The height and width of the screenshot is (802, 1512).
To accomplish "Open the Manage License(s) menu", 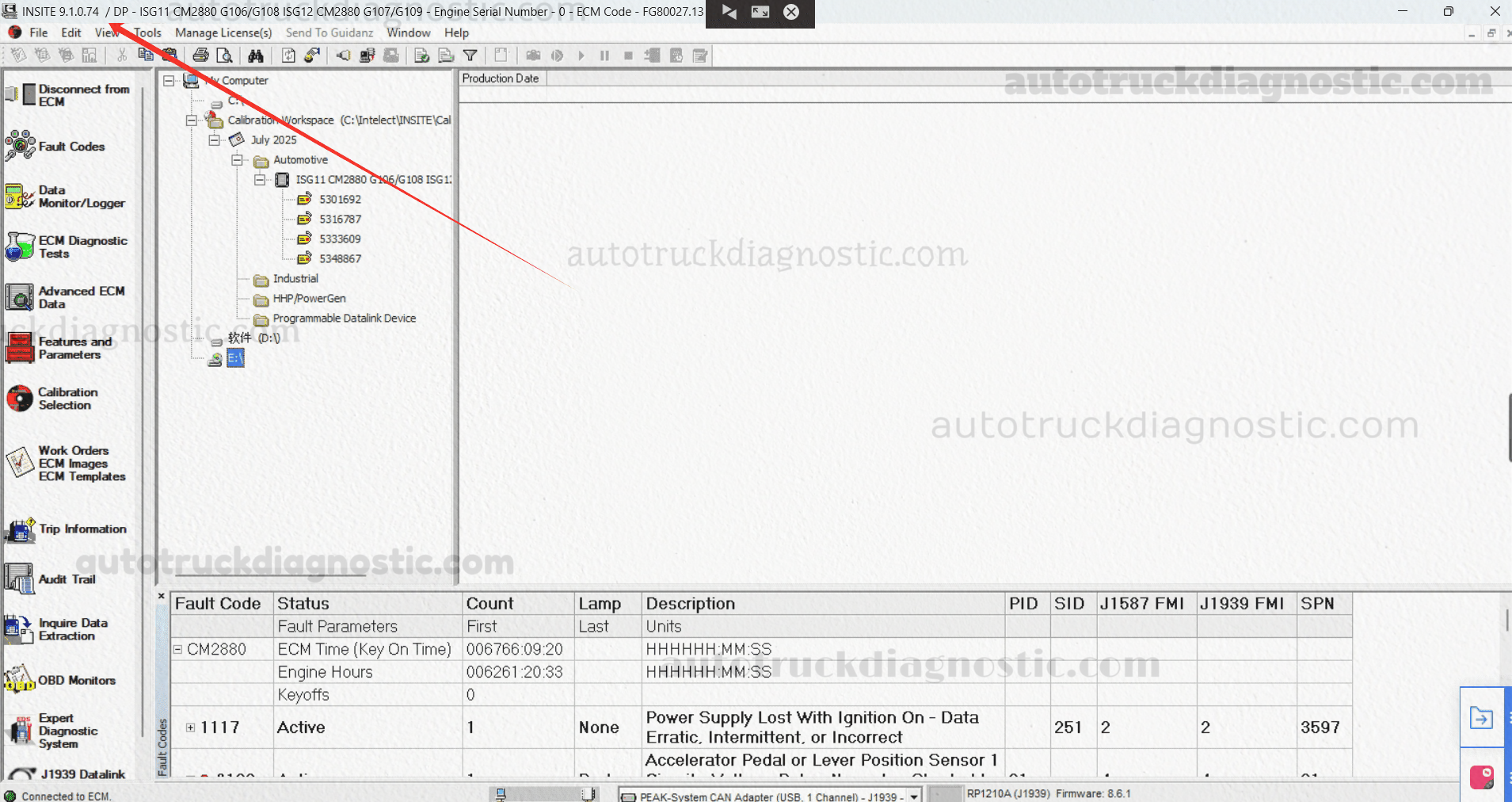I will tap(223, 32).
